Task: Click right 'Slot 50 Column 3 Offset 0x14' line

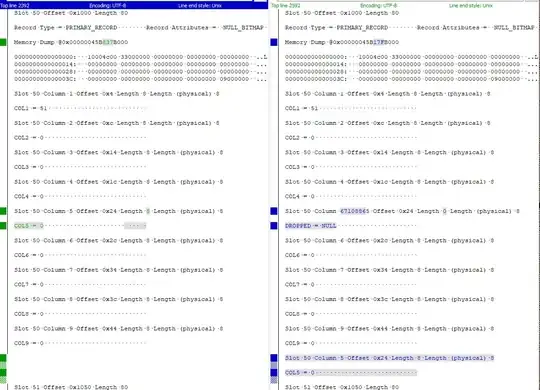Action: [389, 152]
